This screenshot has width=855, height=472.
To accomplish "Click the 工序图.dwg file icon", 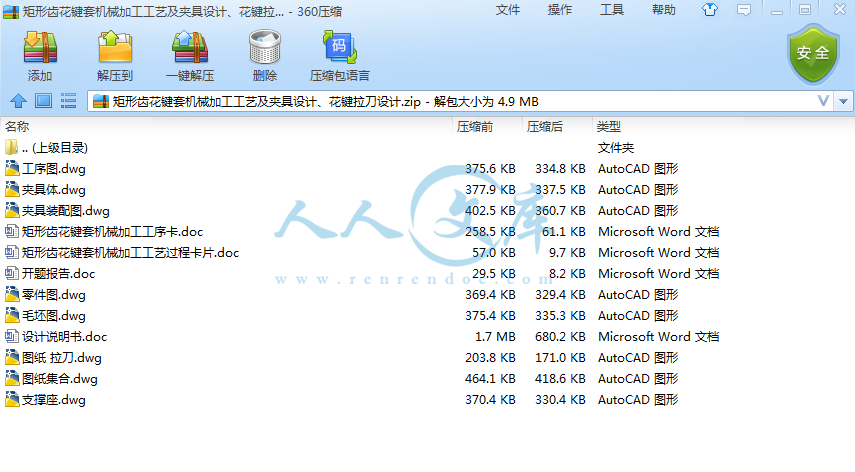I will pyautogui.click(x=12, y=168).
